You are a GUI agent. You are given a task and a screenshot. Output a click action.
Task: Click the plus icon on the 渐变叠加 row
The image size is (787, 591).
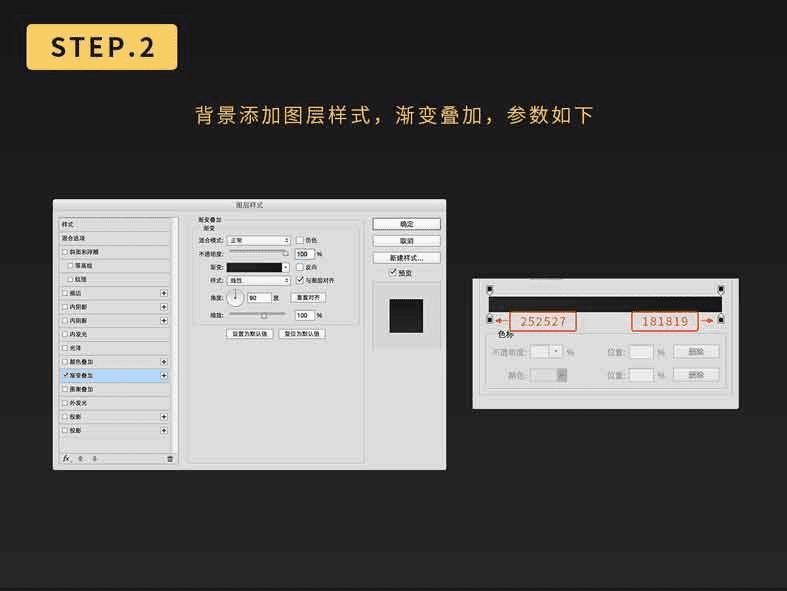pos(164,376)
